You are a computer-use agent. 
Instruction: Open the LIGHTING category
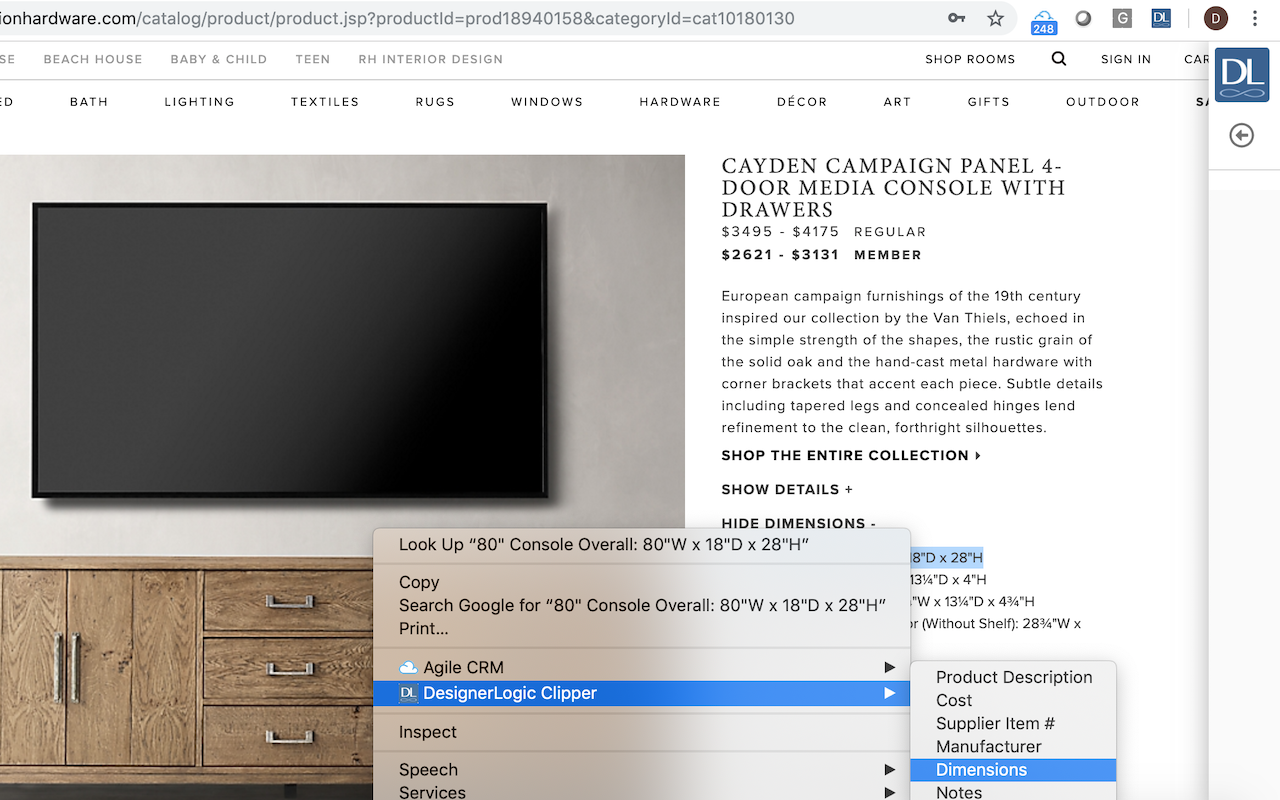[x=200, y=102]
